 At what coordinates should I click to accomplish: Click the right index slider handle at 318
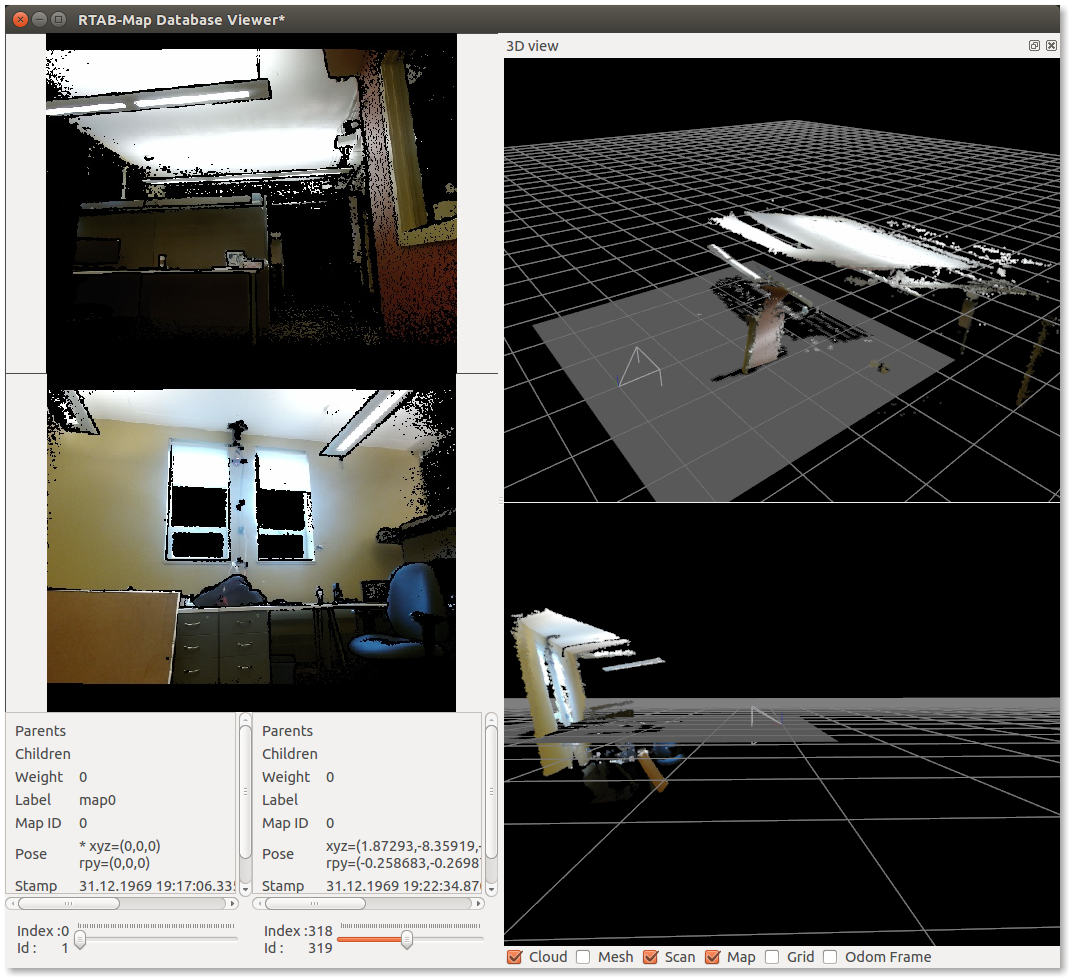[x=406, y=940]
